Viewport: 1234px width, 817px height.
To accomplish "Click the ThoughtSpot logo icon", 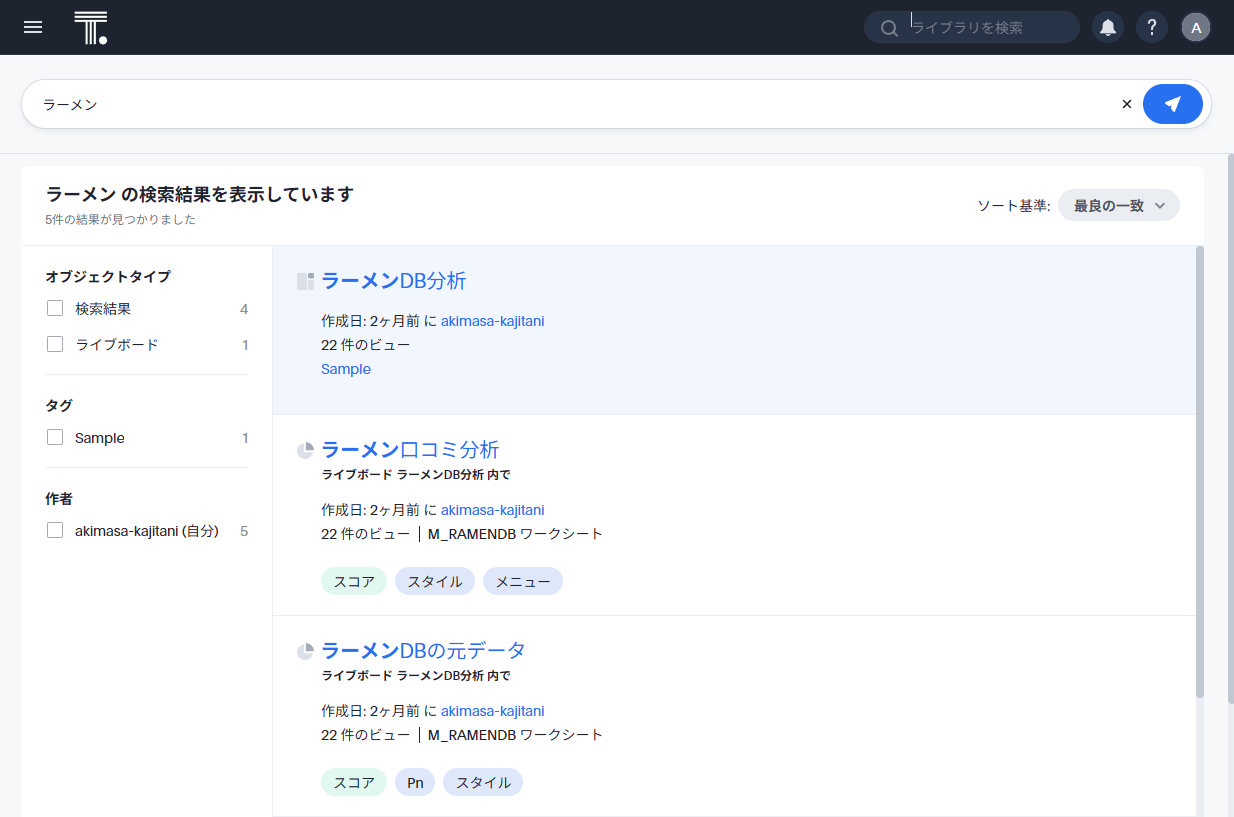I will pyautogui.click(x=90, y=28).
